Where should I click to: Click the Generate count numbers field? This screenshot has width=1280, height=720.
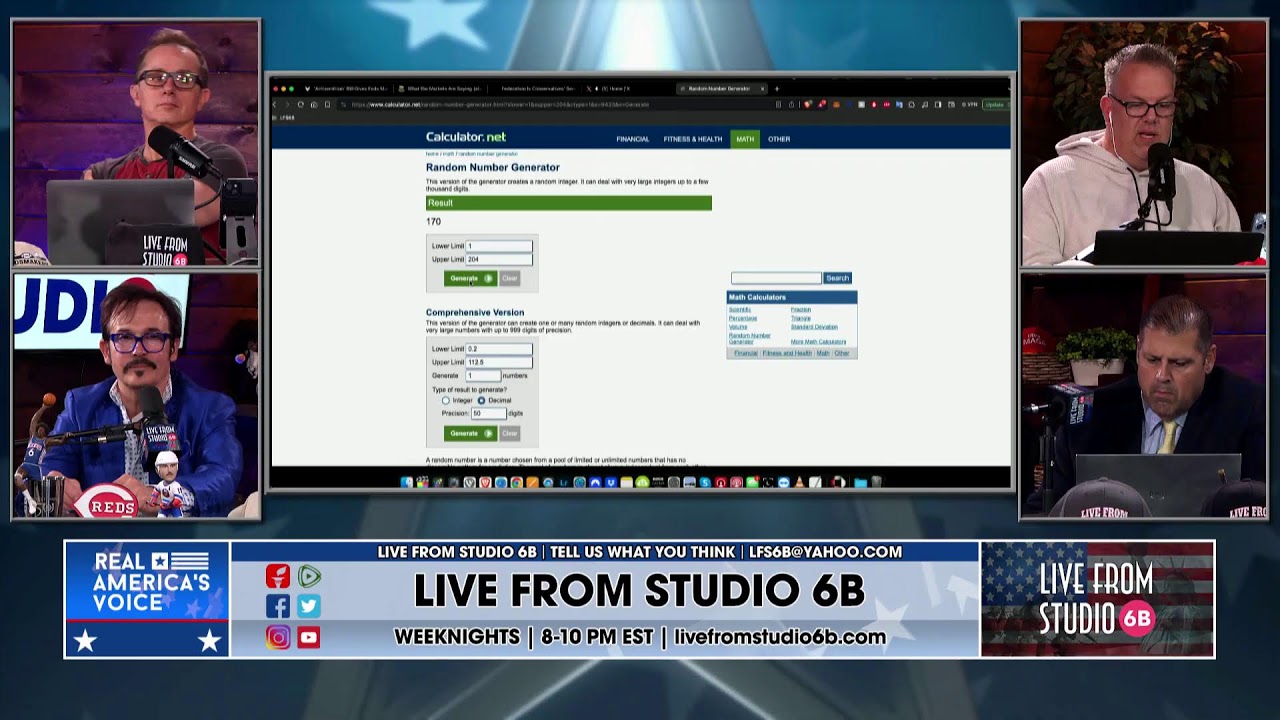point(483,376)
